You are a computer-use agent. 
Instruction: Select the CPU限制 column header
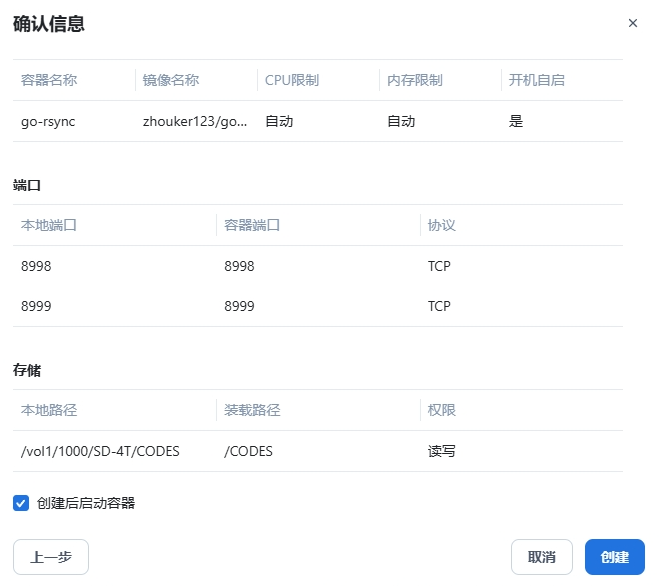[292, 80]
